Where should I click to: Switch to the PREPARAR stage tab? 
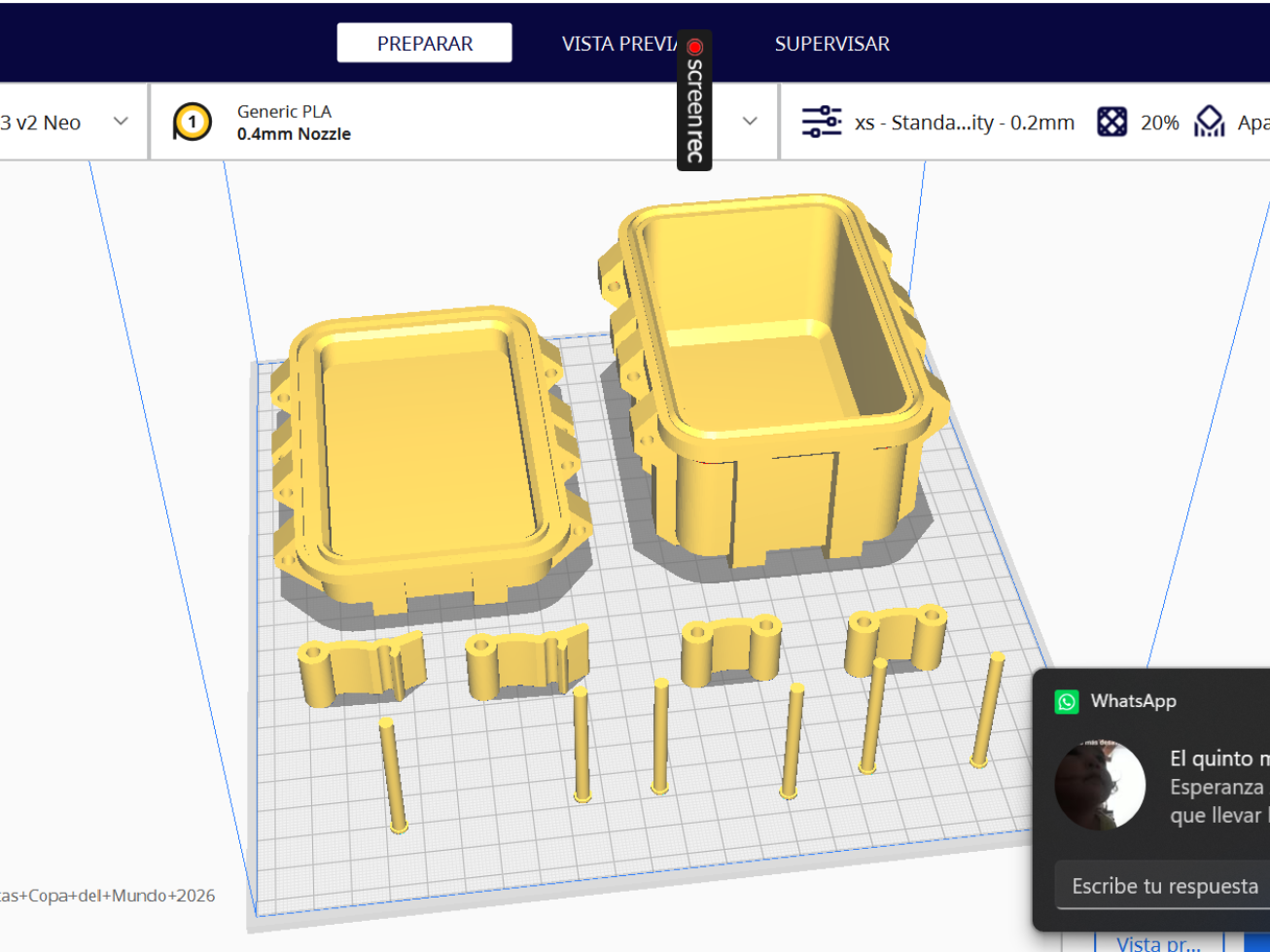tap(425, 43)
